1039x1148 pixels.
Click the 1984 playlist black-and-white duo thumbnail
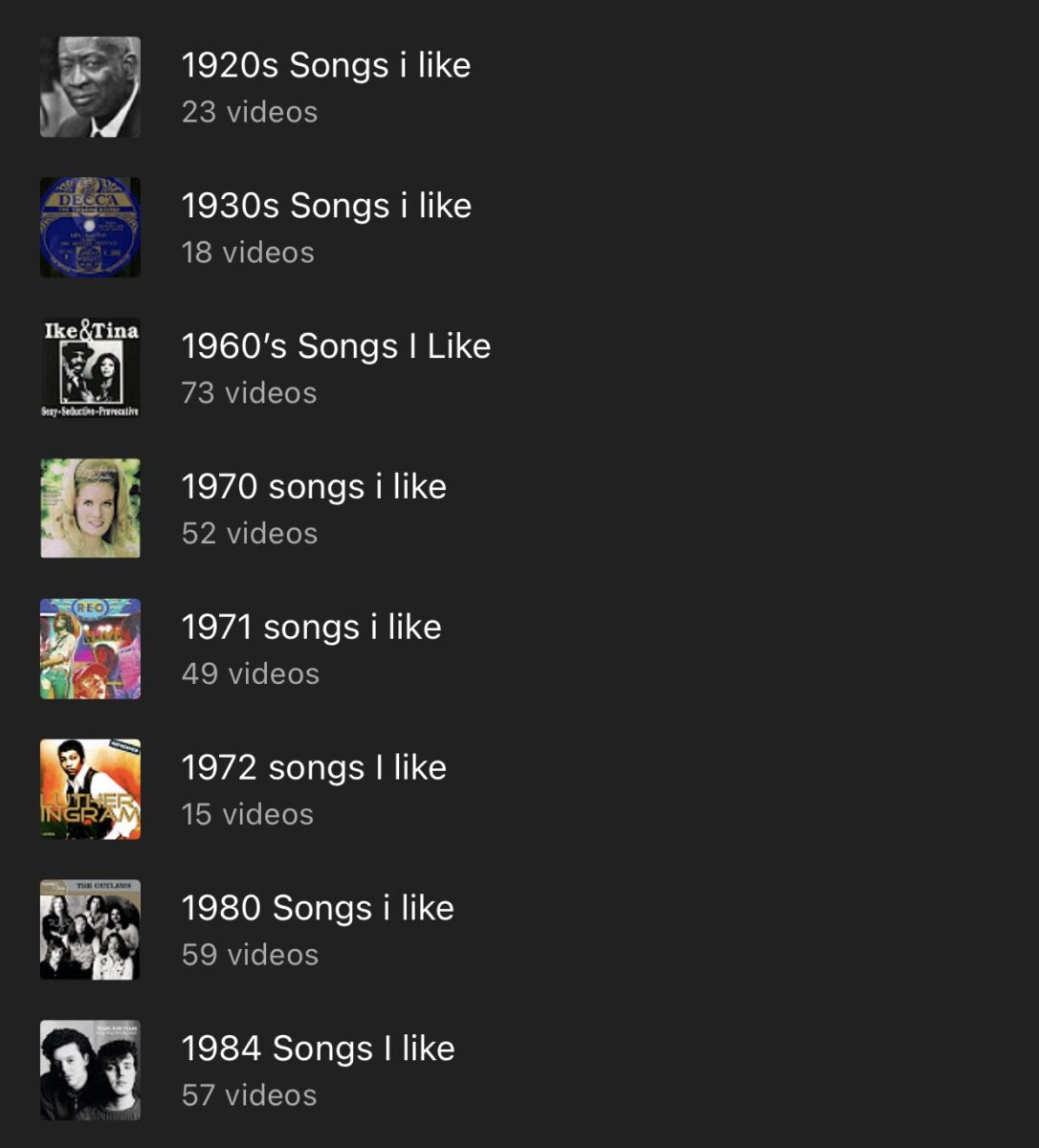click(90, 1070)
